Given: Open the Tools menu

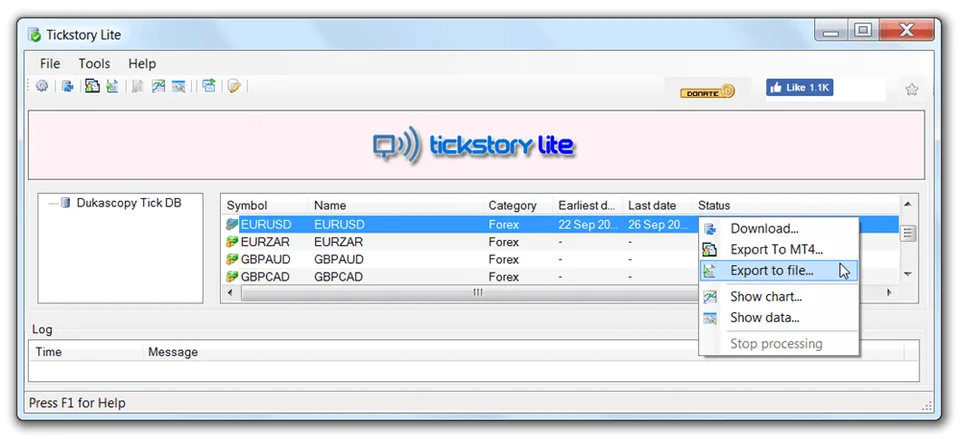Looking at the screenshot, I should [x=94, y=64].
